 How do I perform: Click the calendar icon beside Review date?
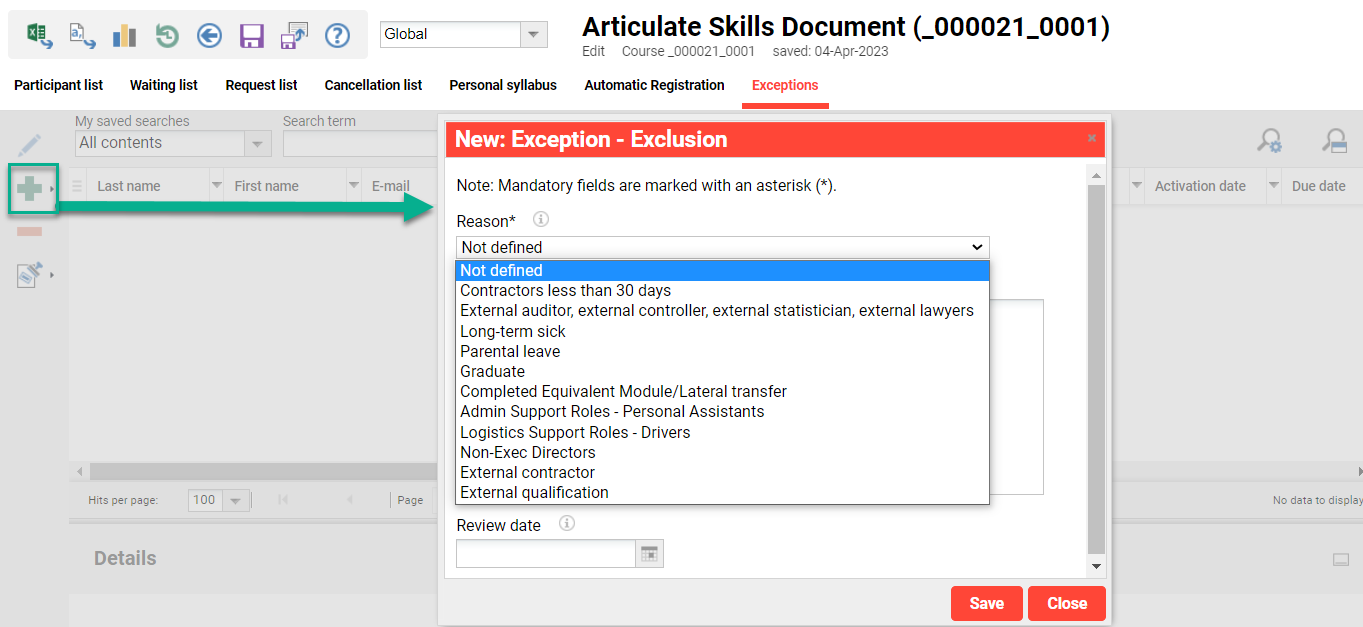click(x=650, y=554)
